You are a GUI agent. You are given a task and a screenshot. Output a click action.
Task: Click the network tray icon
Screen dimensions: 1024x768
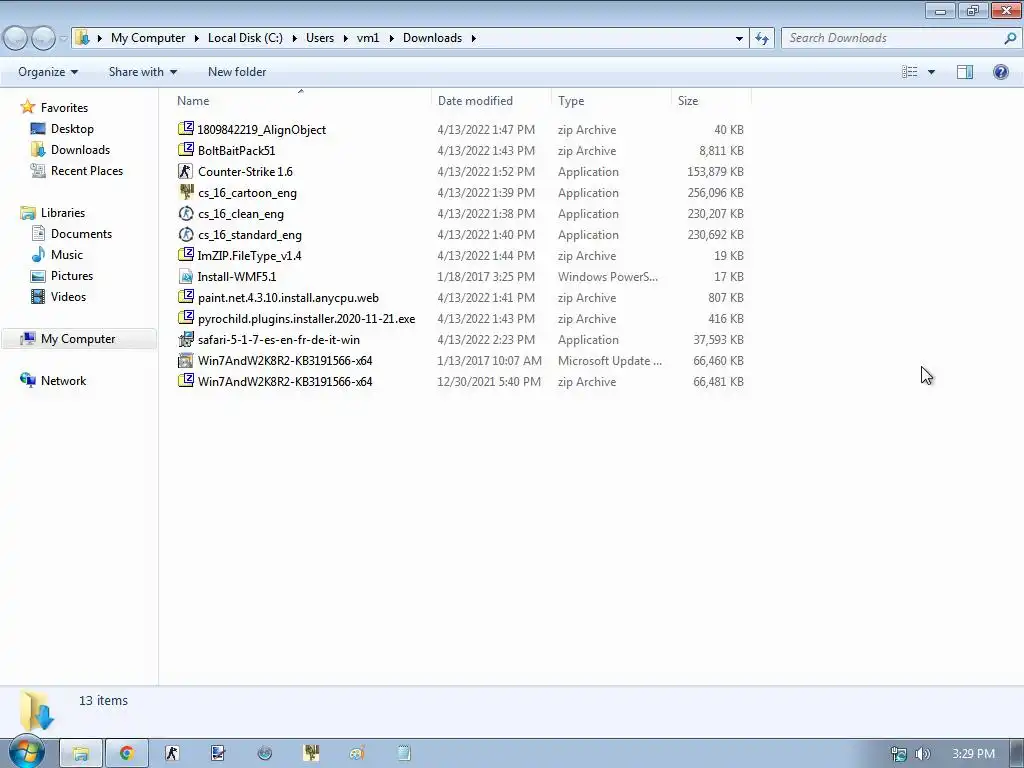coord(899,754)
